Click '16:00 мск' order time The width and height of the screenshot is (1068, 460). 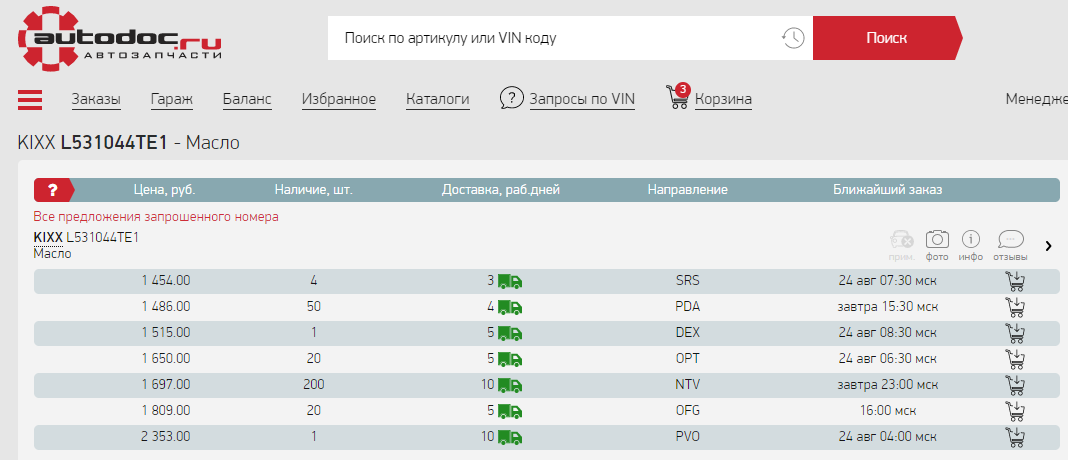[x=888, y=410]
